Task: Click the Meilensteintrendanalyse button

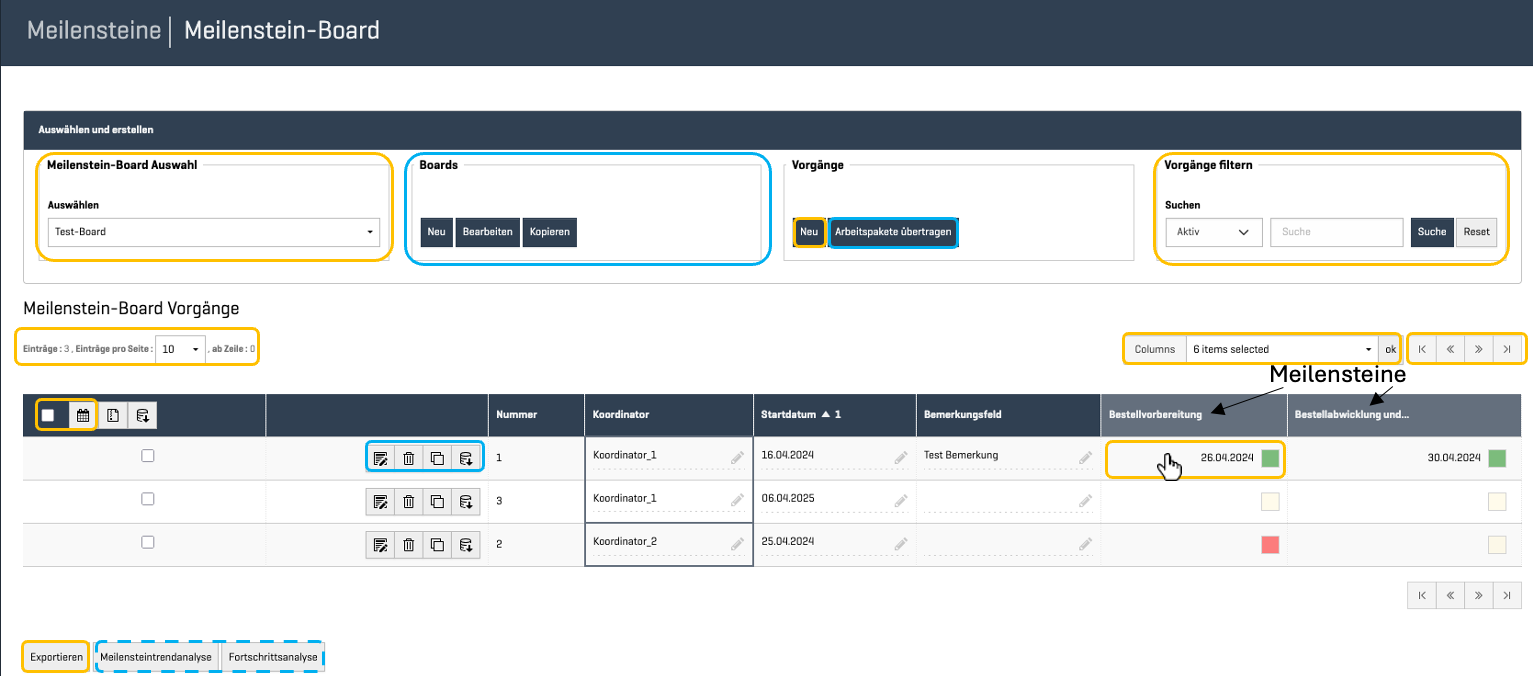Action: [156, 657]
